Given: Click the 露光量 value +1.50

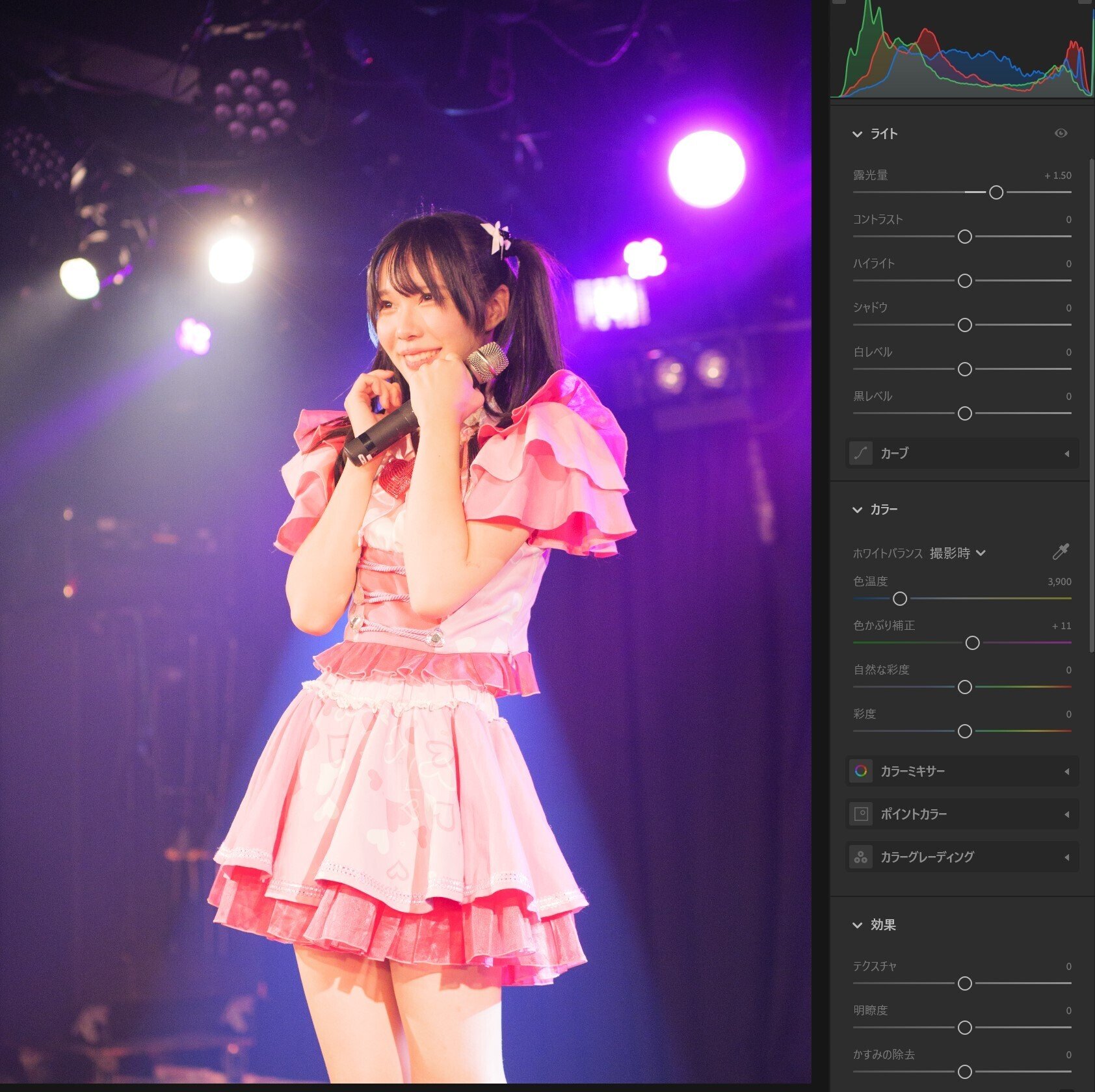Looking at the screenshot, I should pyautogui.click(x=1058, y=175).
